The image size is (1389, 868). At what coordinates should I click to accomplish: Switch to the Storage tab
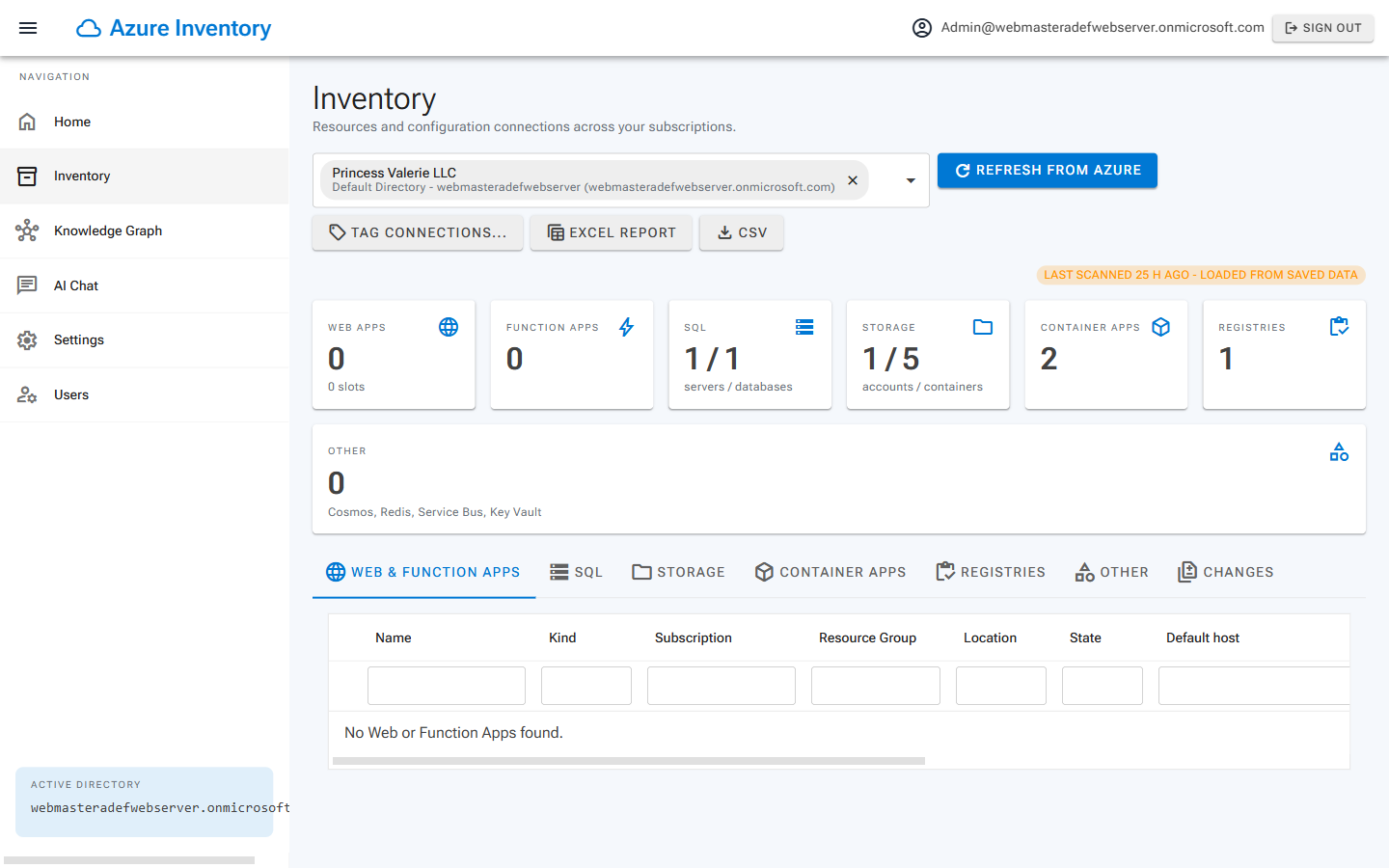[x=678, y=572]
